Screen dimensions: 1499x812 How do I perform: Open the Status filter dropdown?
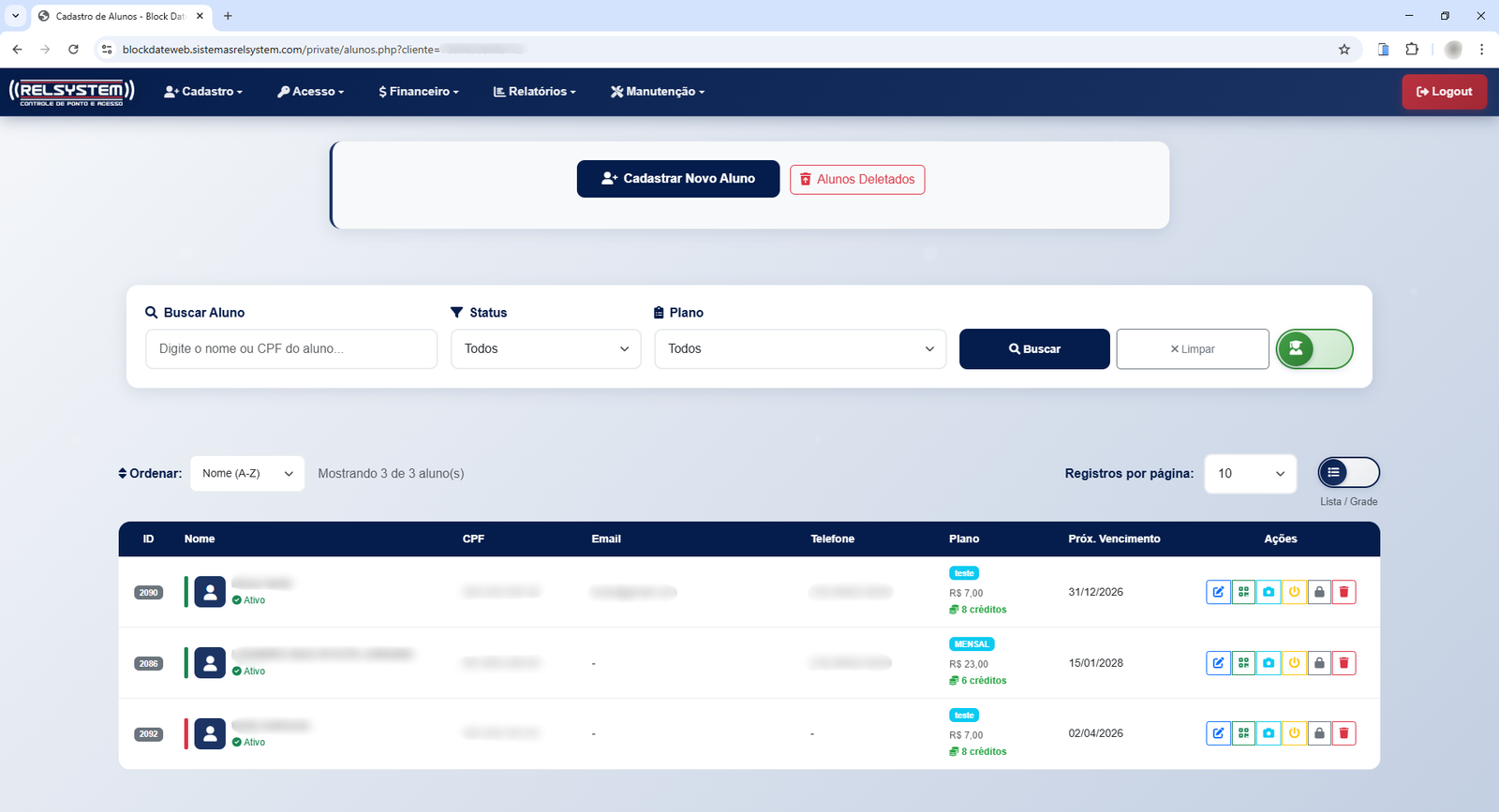point(545,349)
